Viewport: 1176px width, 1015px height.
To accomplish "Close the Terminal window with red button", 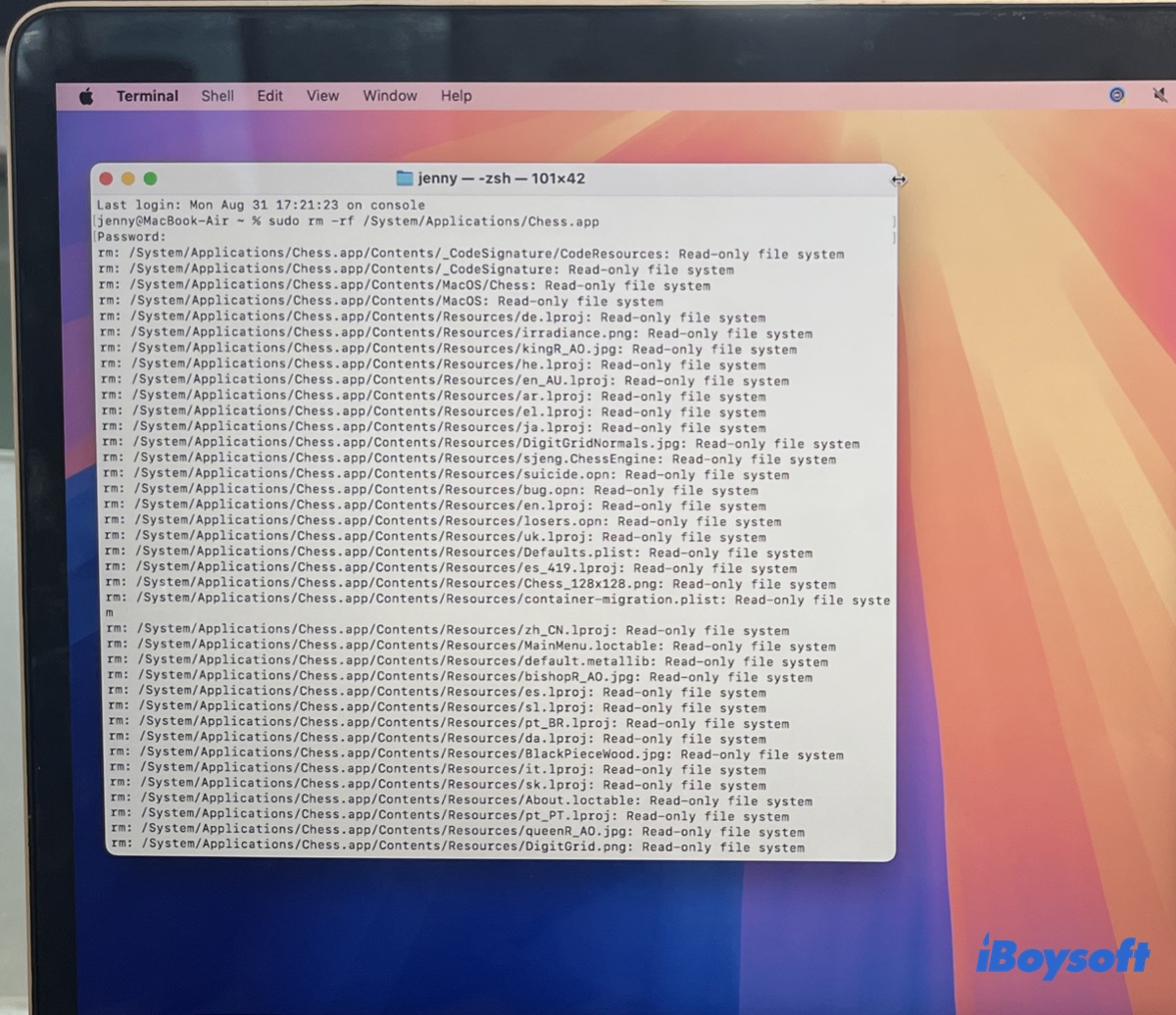I will [x=106, y=178].
